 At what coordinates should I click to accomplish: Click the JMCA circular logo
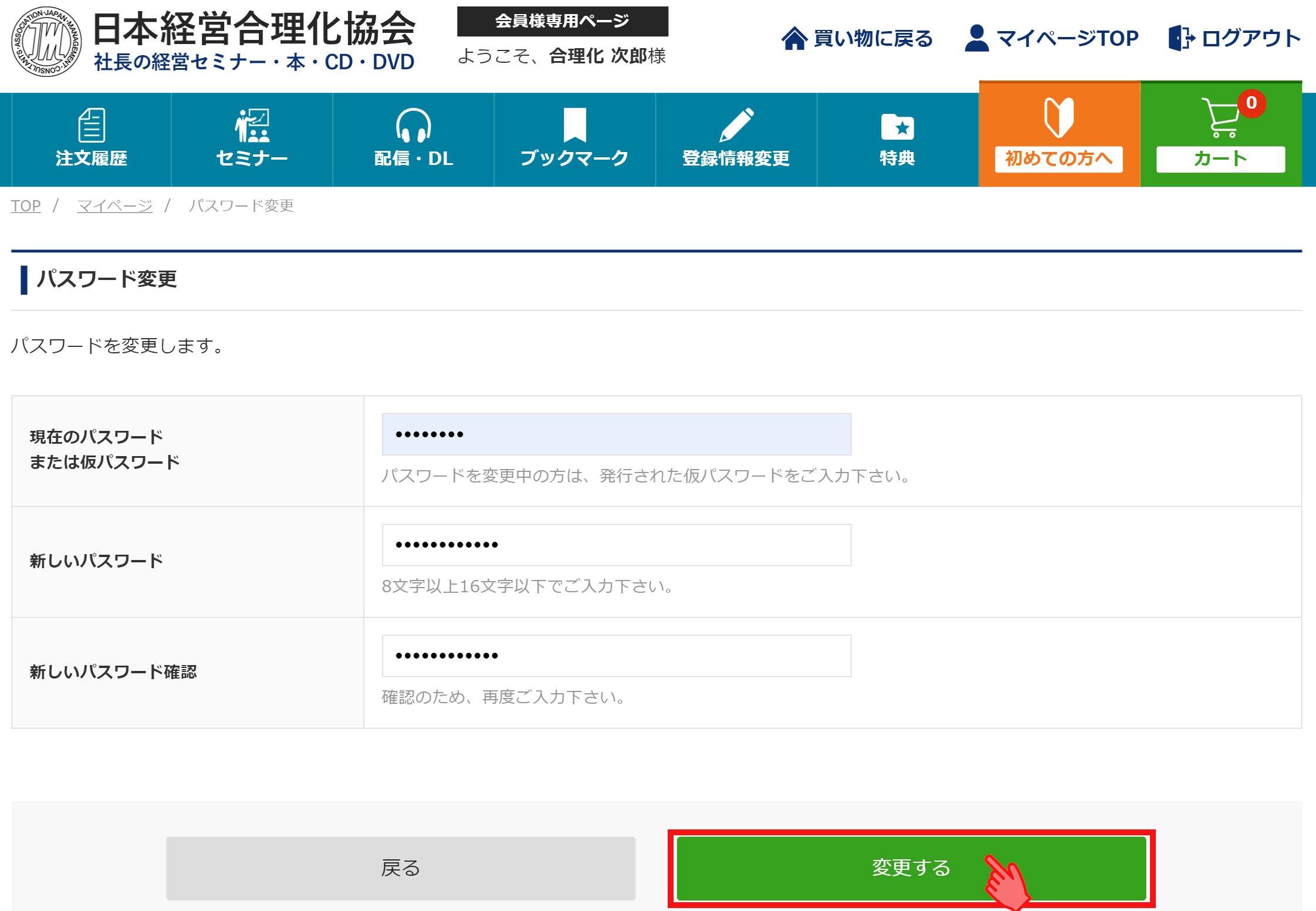point(46,42)
